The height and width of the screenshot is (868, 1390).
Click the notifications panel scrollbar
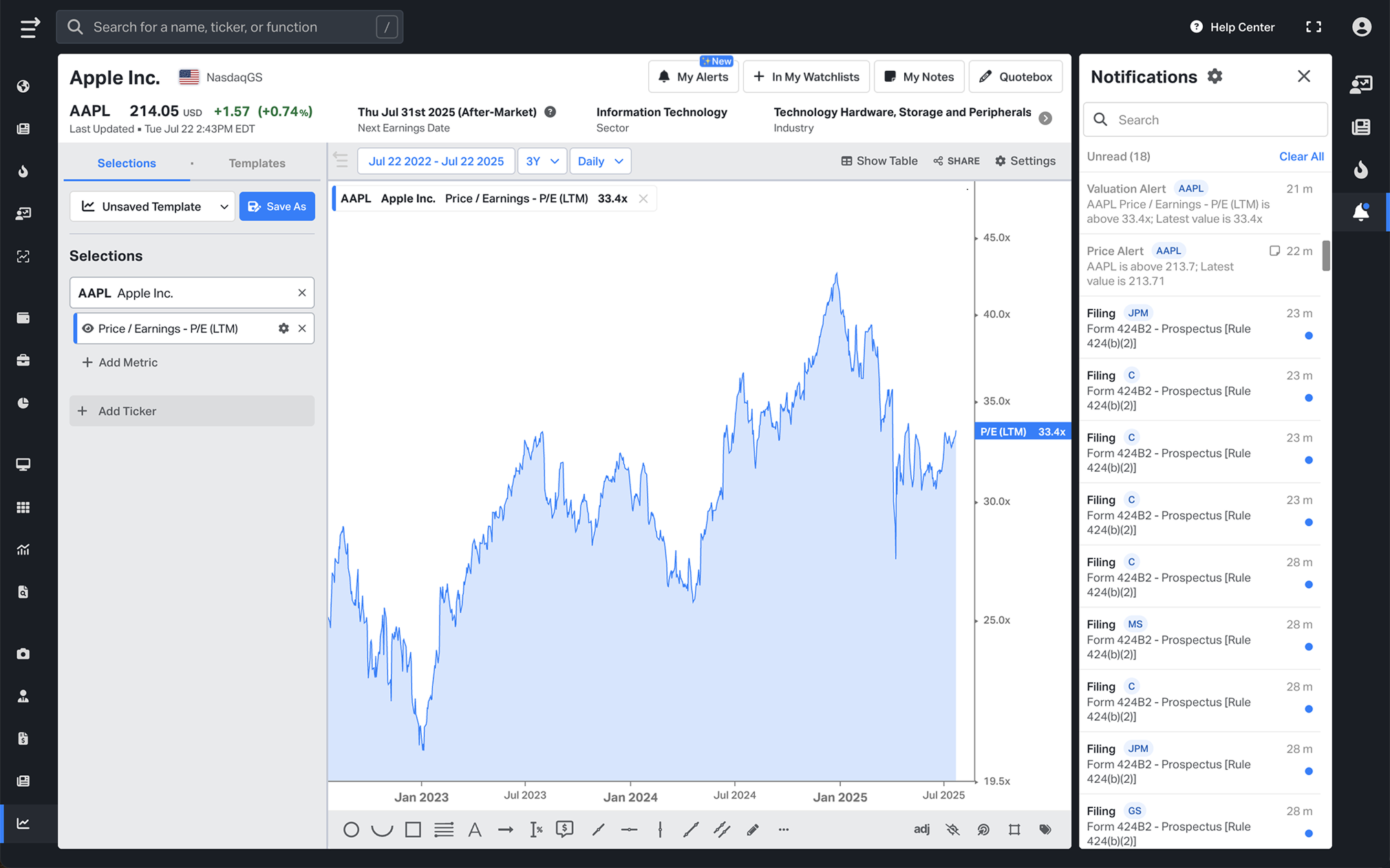[1326, 256]
